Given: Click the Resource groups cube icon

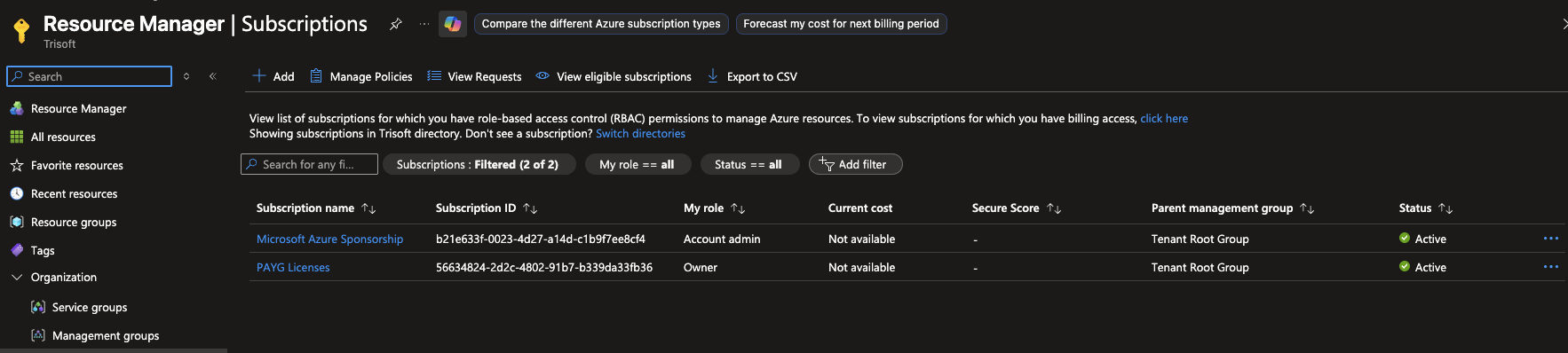Looking at the screenshot, I should (x=16, y=222).
